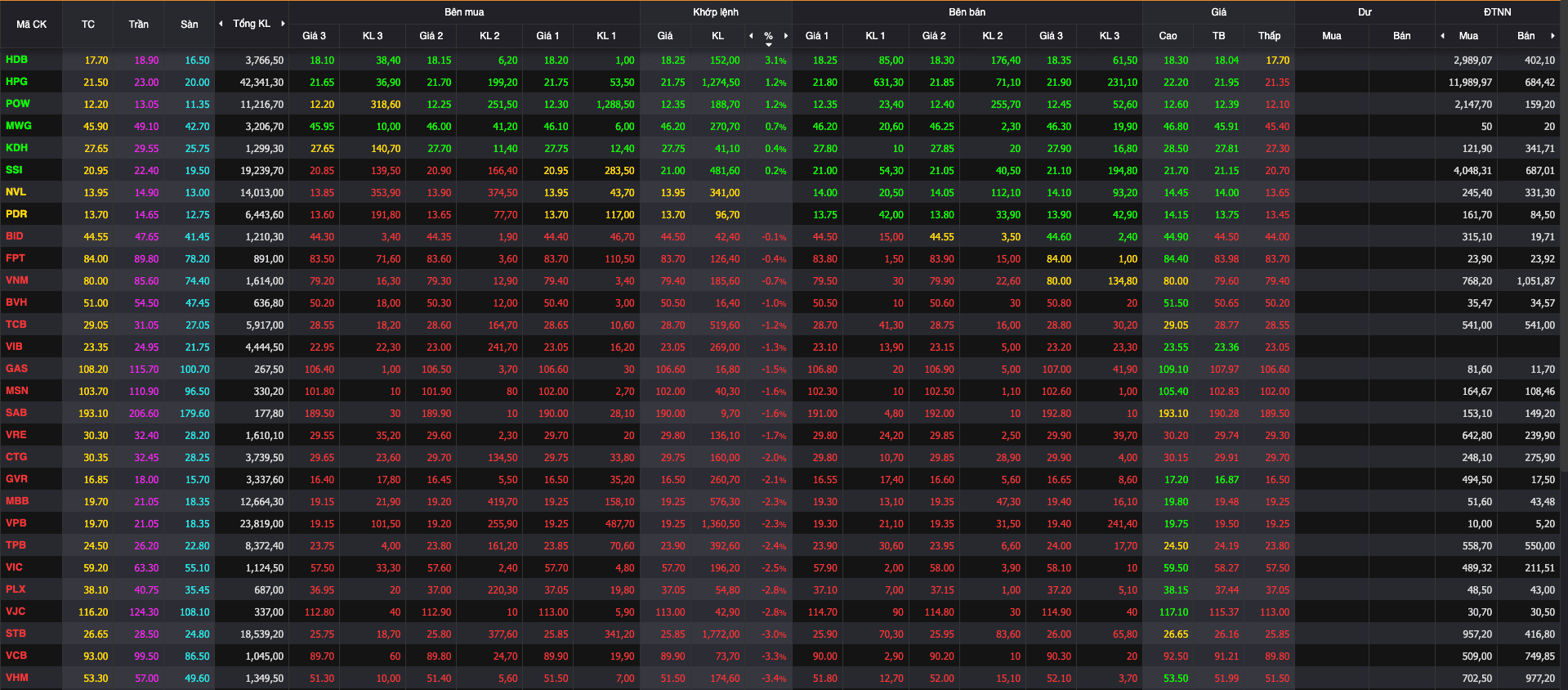Viewport: 1568px width, 690px height.
Task: Open stock symbol VRE
Action: (x=16, y=435)
